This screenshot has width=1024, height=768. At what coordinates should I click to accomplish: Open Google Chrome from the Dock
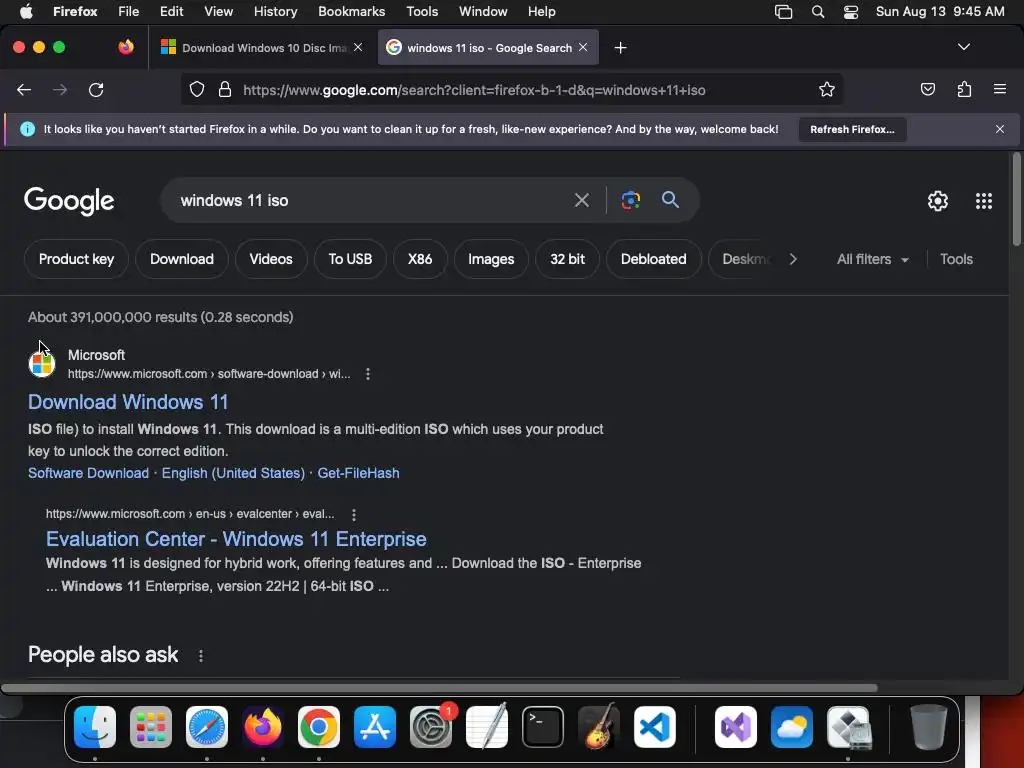coord(319,727)
